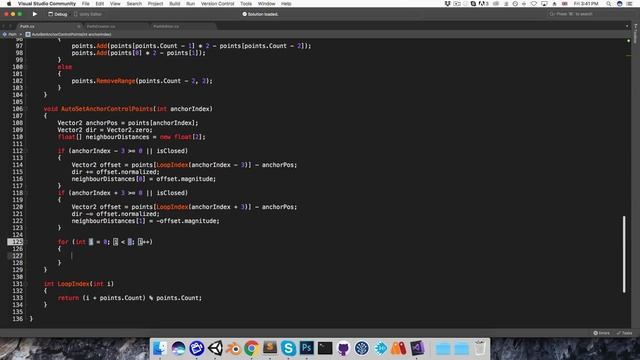This screenshot has width=640, height=360.
Task: Click the editor vertical scrollbar thumb
Action: [x=624, y=254]
